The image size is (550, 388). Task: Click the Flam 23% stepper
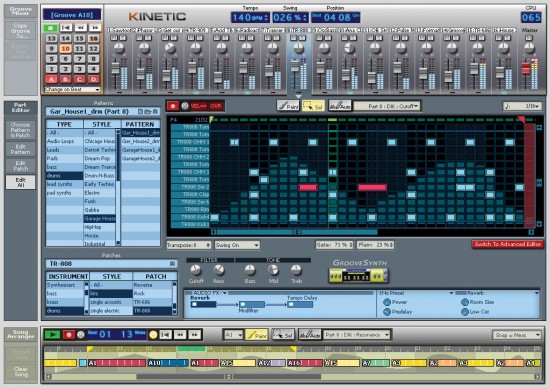tap(375, 245)
